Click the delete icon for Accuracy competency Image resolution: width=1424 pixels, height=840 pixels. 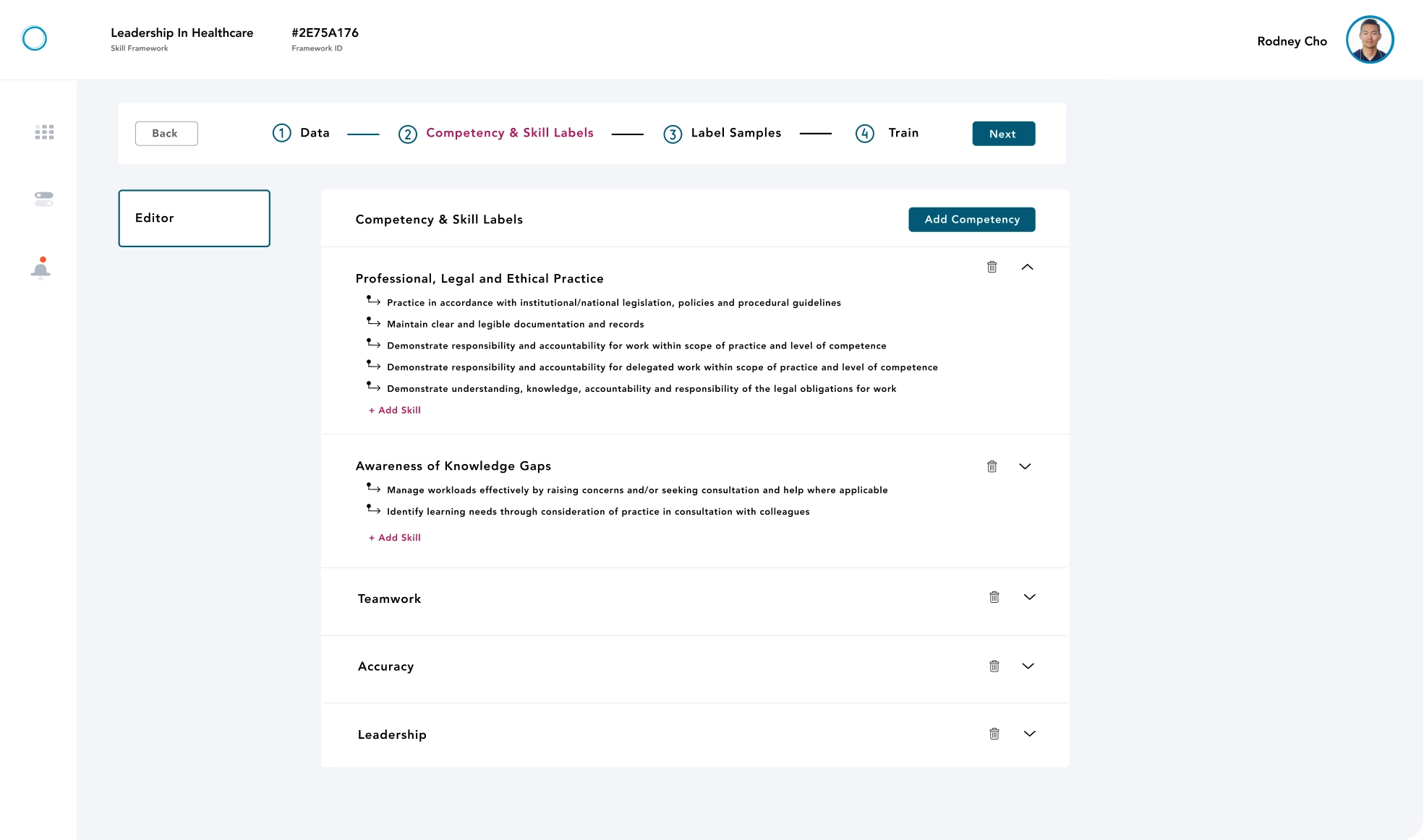(994, 666)
